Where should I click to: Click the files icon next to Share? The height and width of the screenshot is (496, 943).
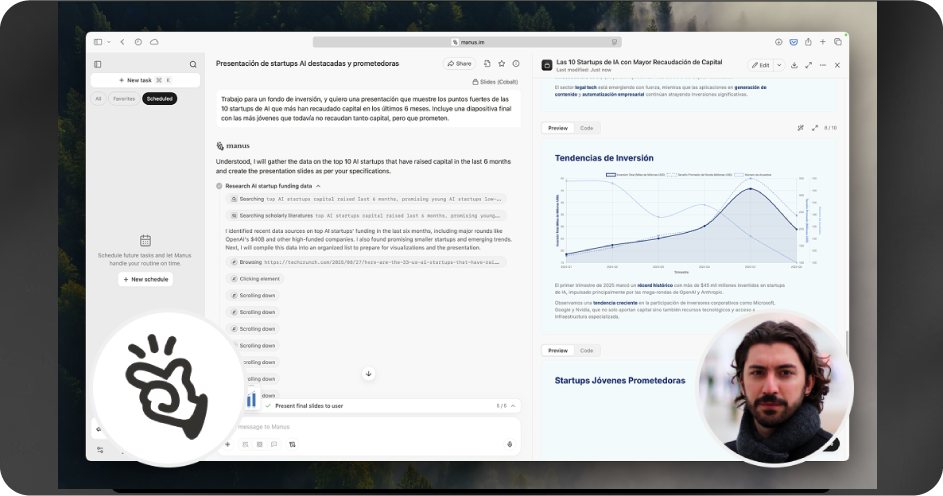click(487, 64)
